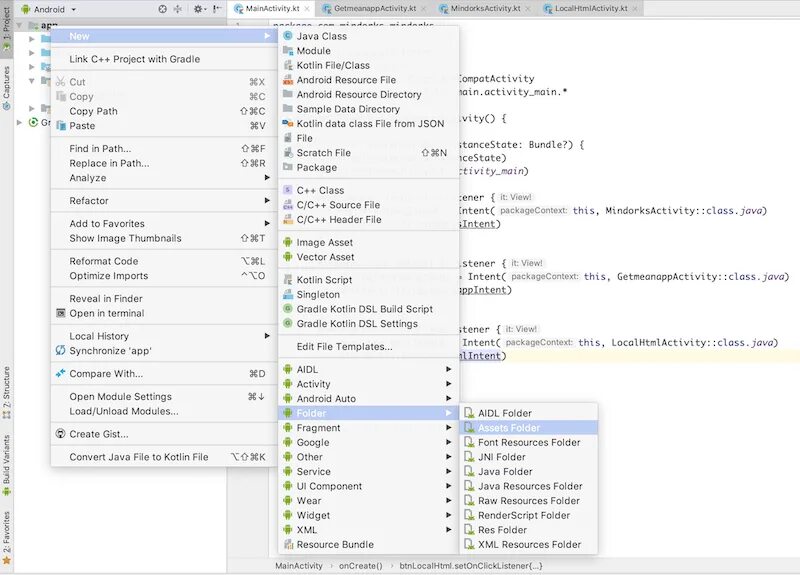The height and width of the screenshot is (575, 800).
Task: Click the C++ Class icon
Action: (288, 190)
